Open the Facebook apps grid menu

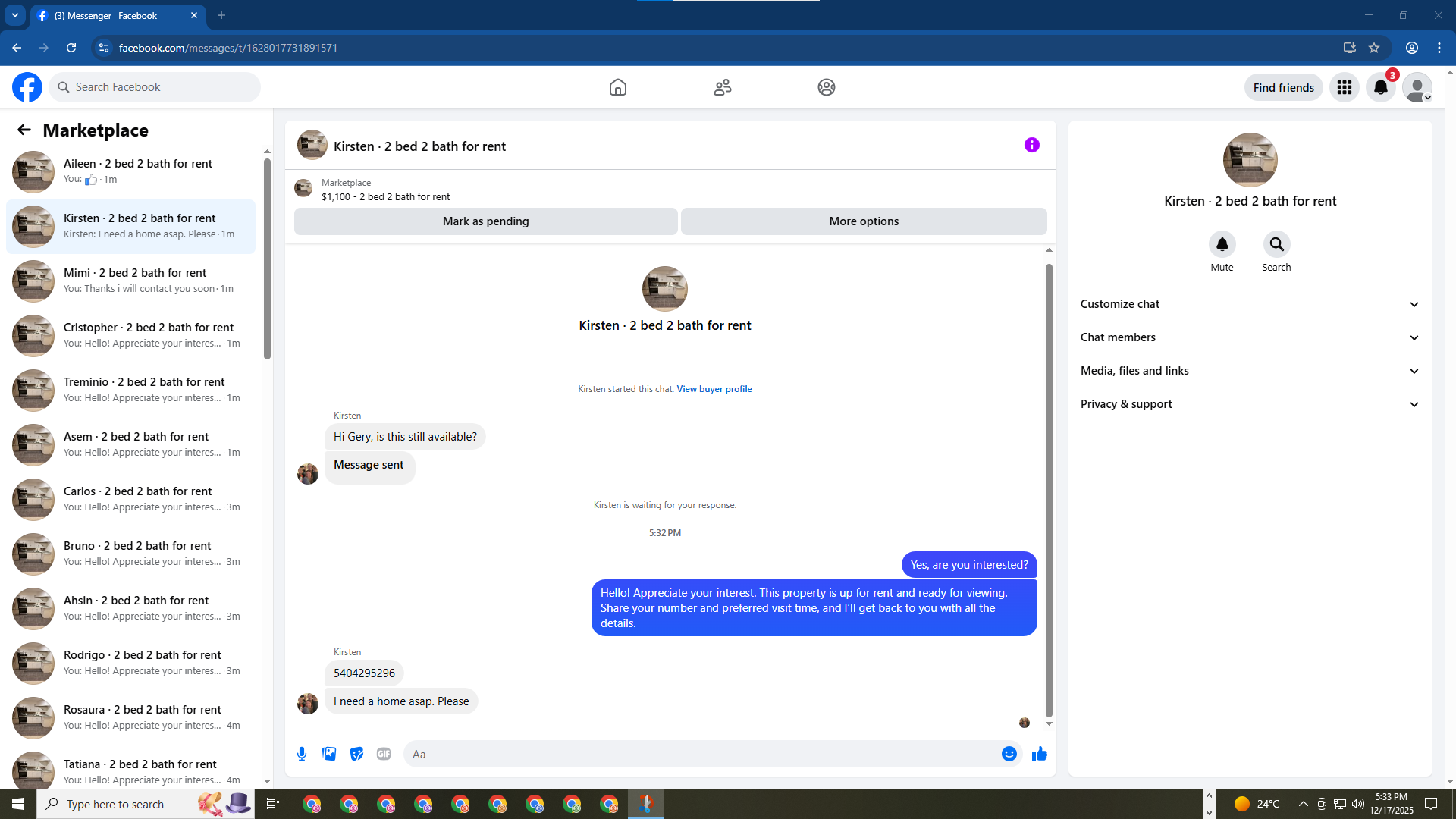1344,87
